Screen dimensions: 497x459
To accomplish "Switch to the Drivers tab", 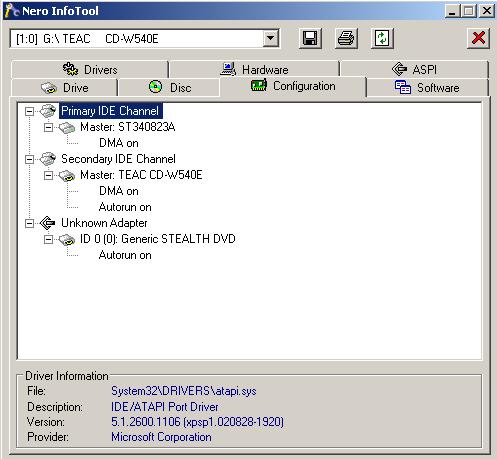I will (90, 70).
